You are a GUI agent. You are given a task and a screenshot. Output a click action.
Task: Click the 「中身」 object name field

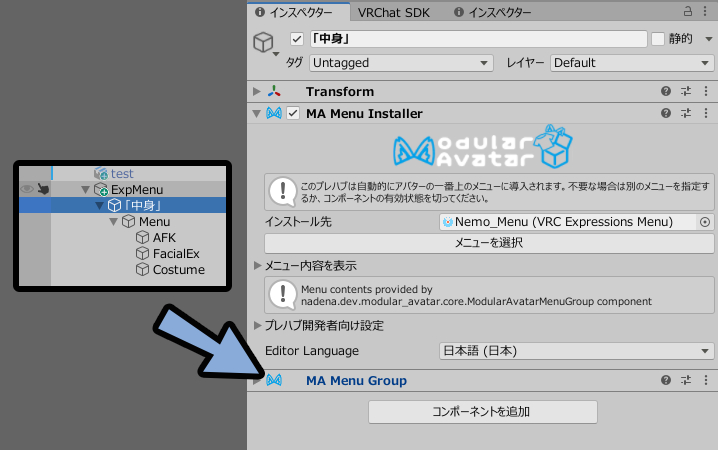[479, 39]
